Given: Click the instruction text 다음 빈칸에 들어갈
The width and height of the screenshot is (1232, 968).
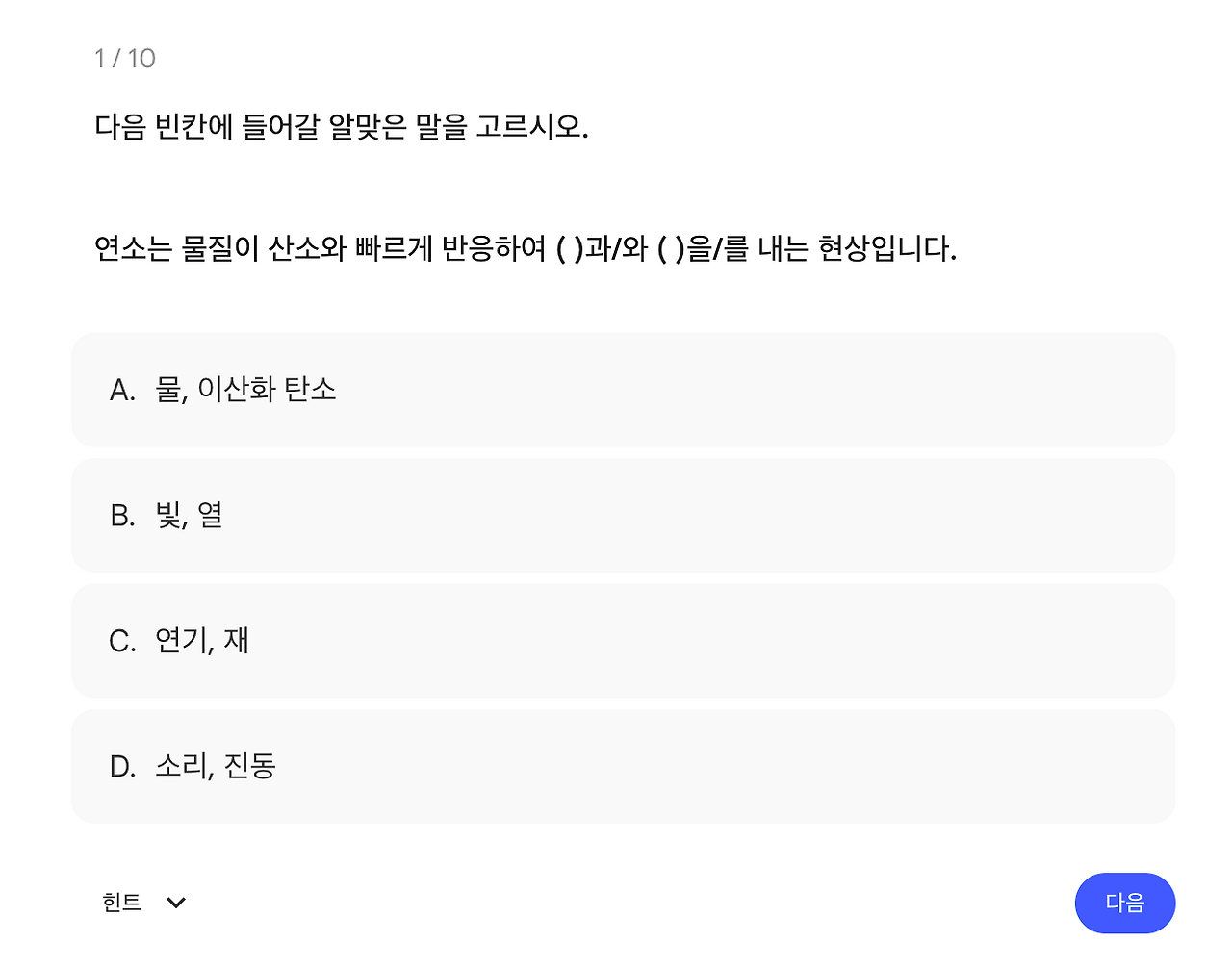Looking at the screenshot, I should click(207, 126).
